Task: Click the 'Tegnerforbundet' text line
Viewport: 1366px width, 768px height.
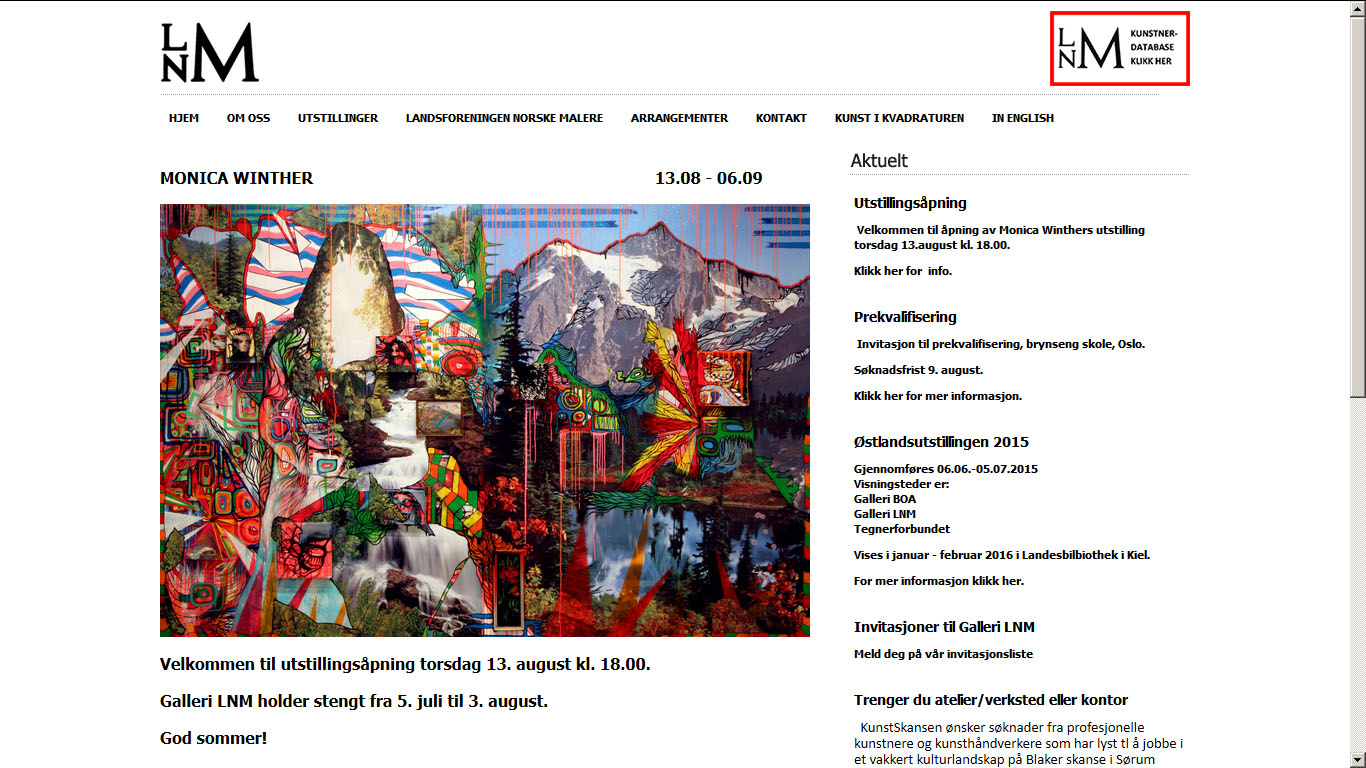Action: [902, 529]
